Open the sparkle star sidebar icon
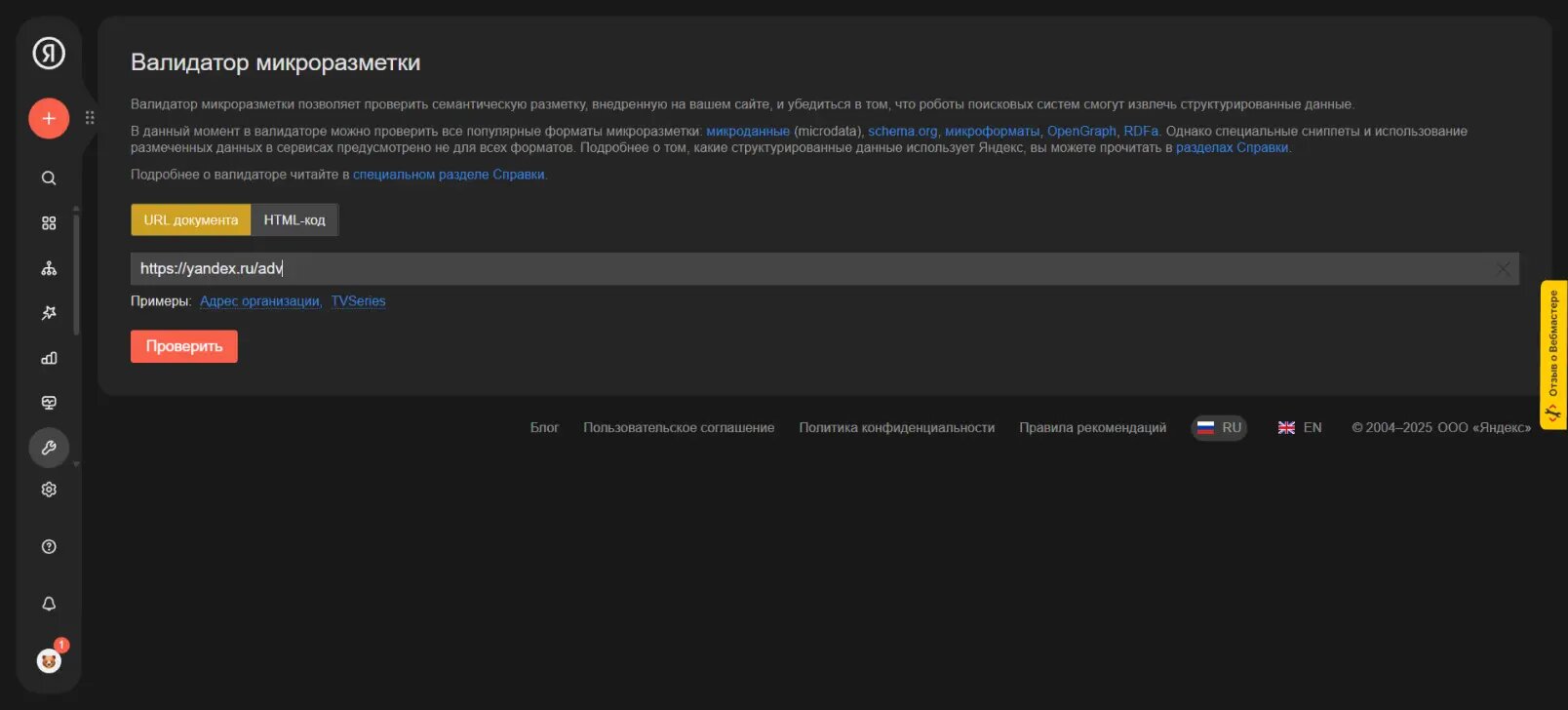Screen dimensions: 1568x710 49,313
